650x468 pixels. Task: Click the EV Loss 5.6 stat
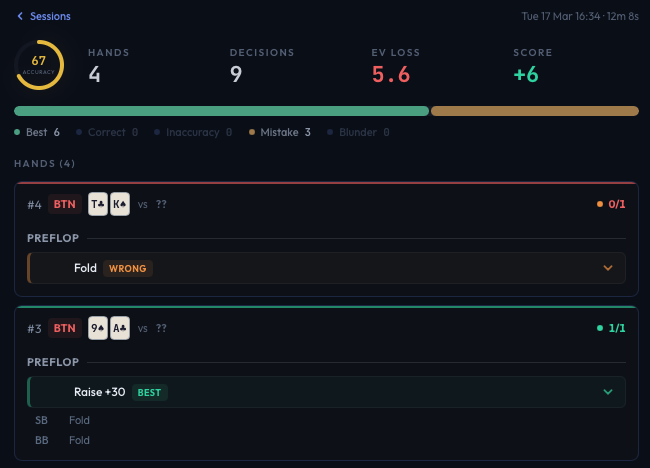click(x=398, y=66)
